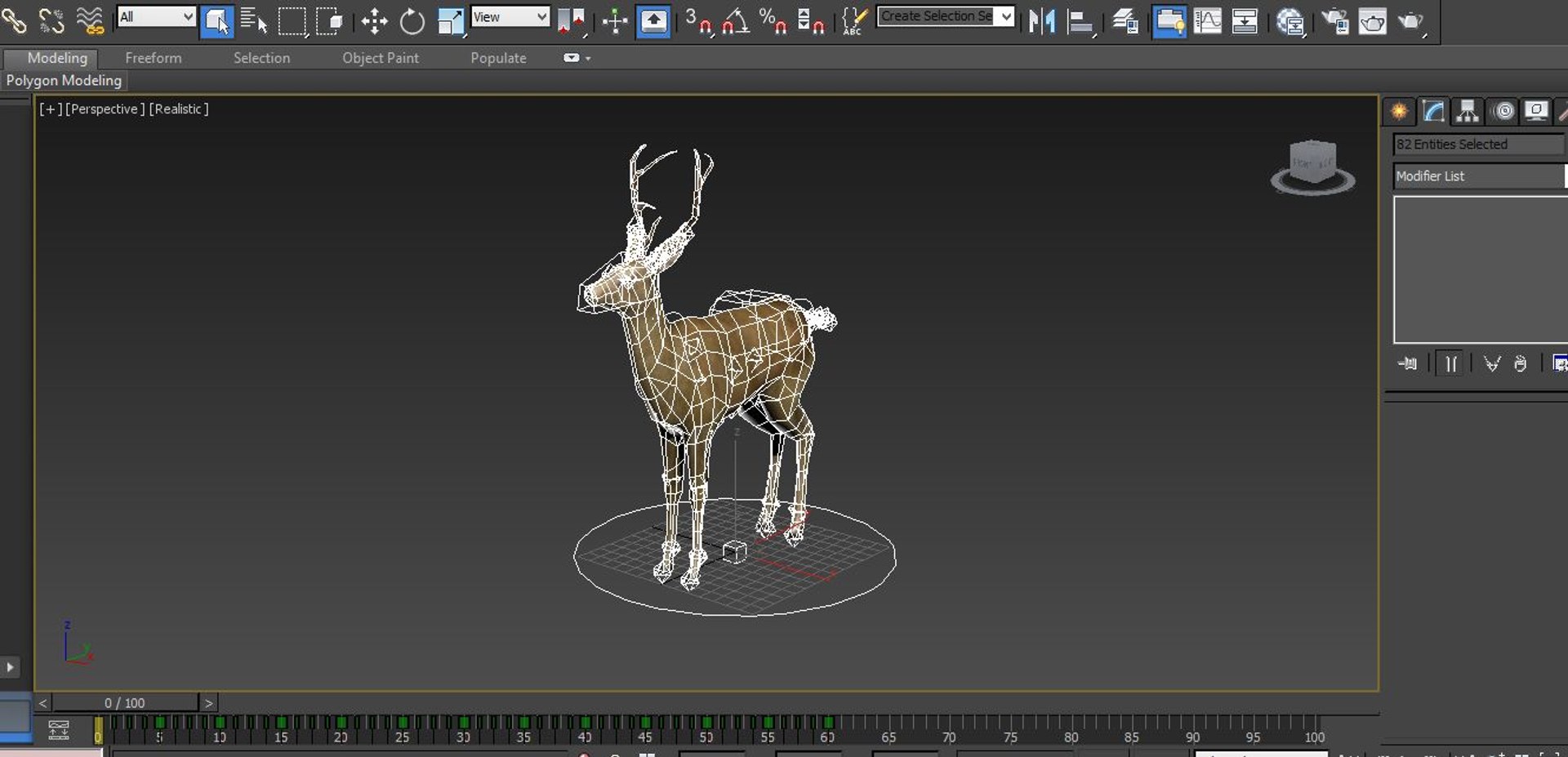Open the Material Editor icon
The width and height of the screenshot is (1568, 757).
click(x=1290, y=21)
